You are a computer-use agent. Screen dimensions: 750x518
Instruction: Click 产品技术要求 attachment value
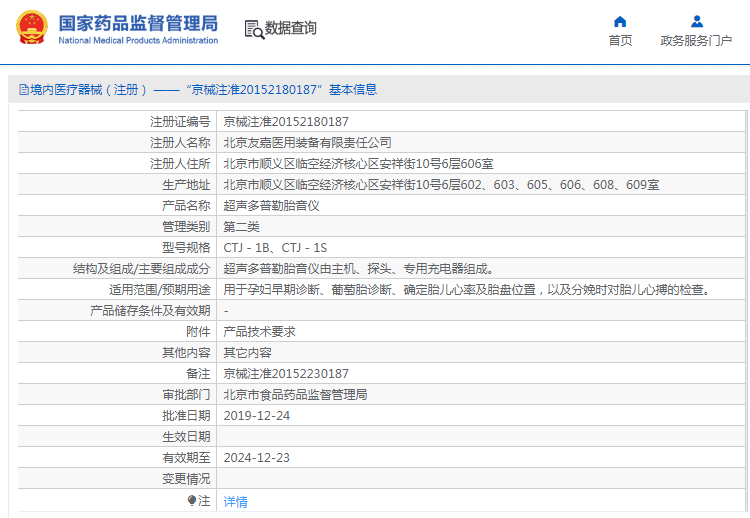[259, 331]
